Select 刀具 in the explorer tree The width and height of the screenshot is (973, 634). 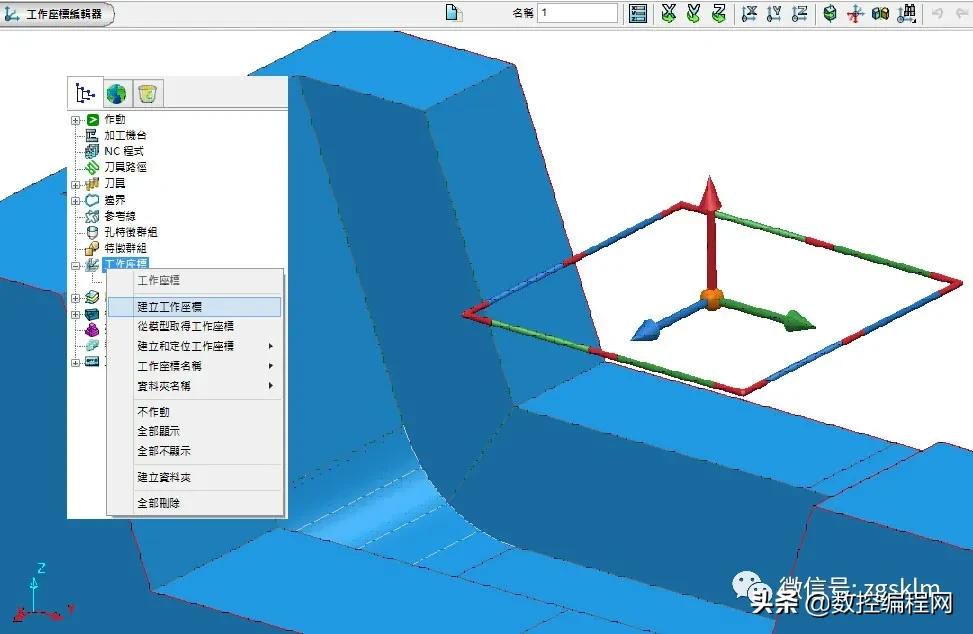(x=115, y=183)
